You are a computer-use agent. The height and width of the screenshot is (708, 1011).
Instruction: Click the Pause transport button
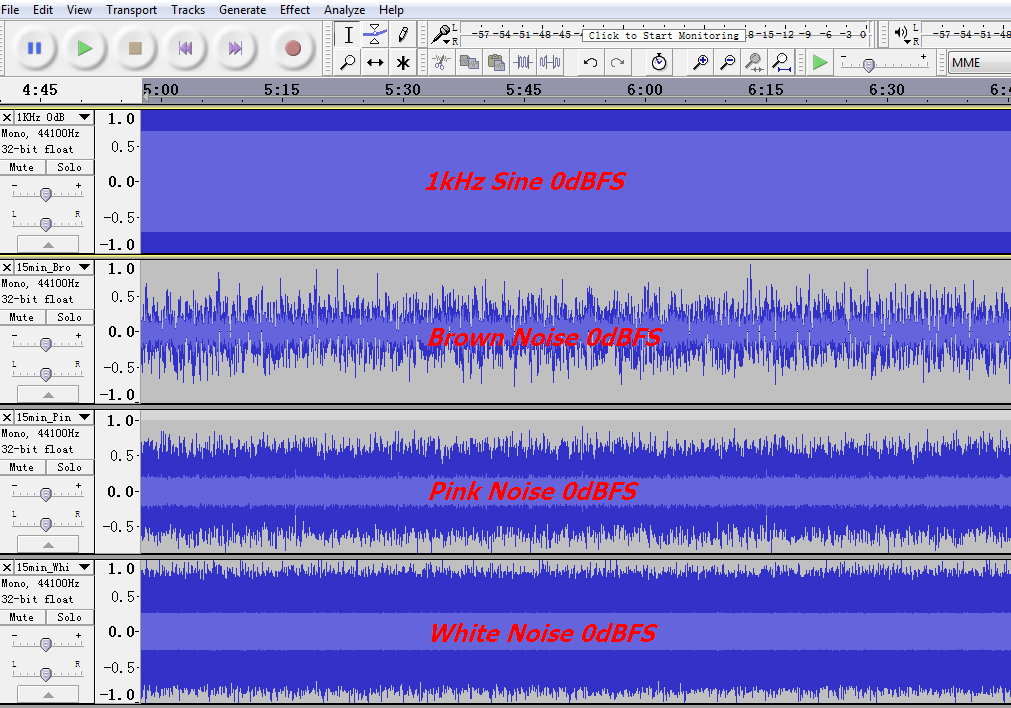pos(34,48)
